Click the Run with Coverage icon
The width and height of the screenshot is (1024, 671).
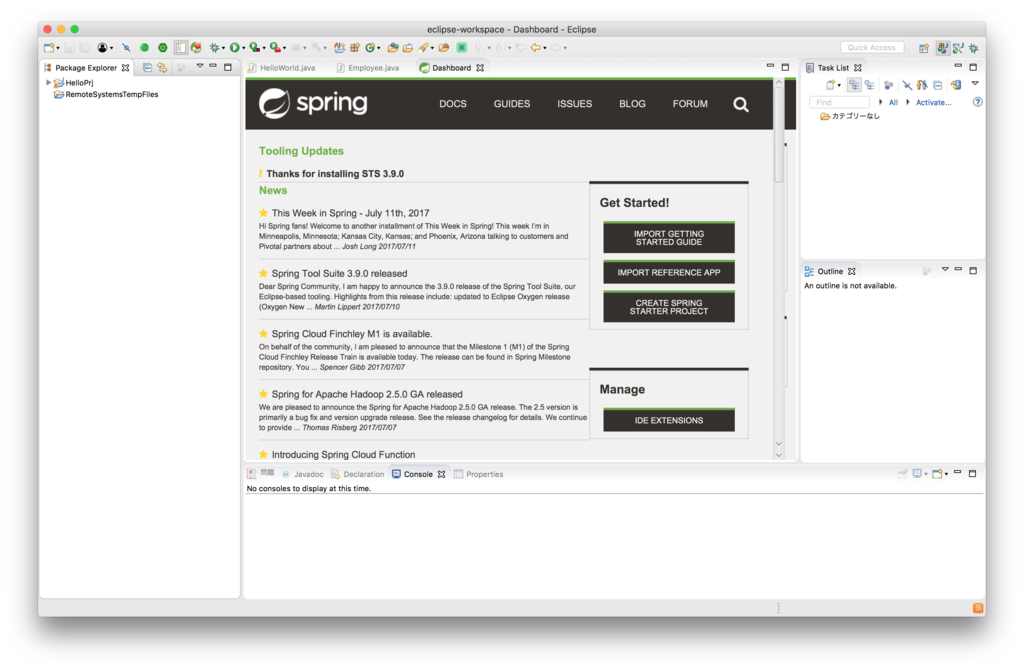pos(254,48)
